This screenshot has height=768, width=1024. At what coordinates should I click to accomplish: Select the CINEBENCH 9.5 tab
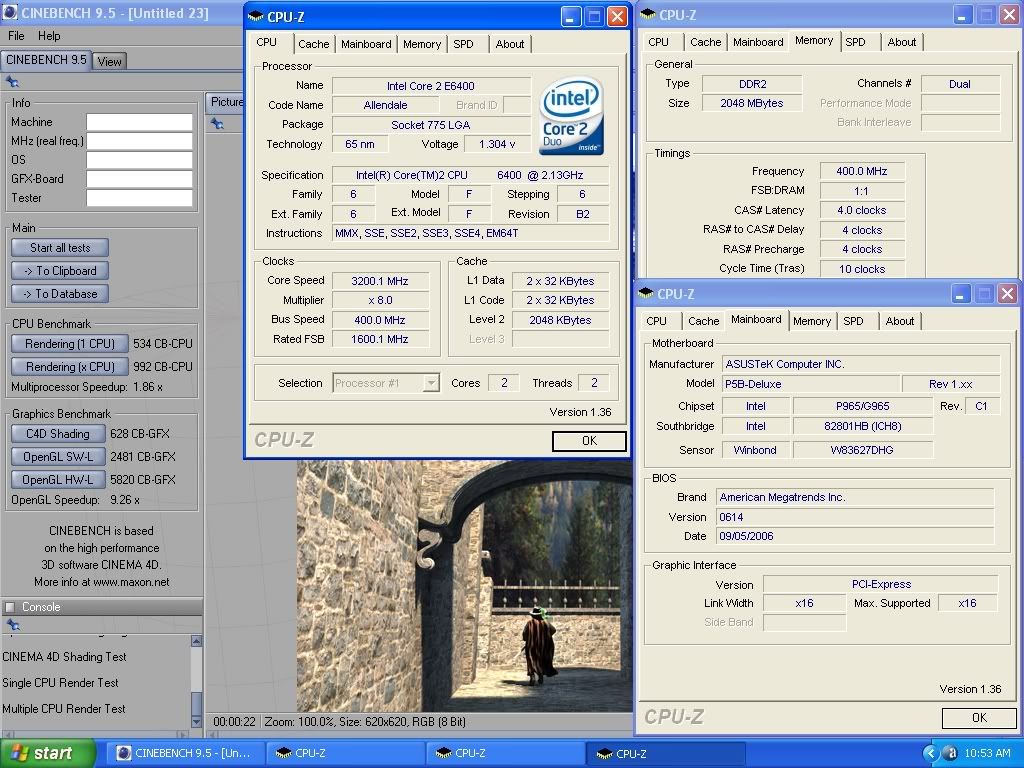(46, 60)
